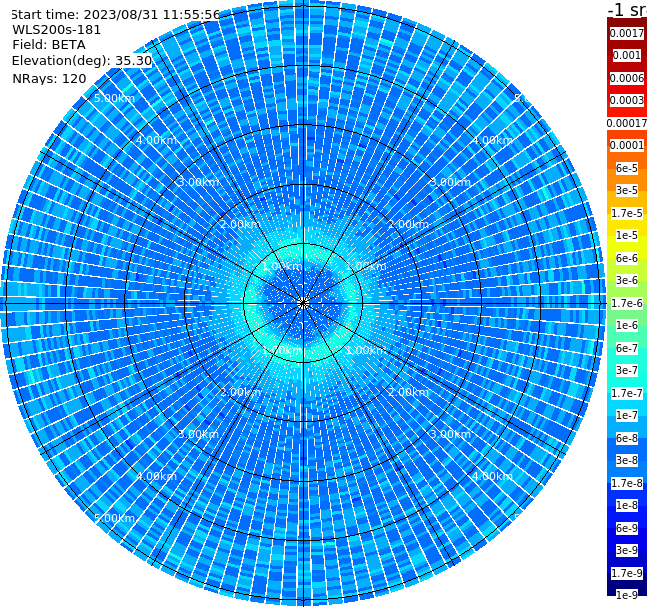
Task: Click the 6e-8 colorbar label
Action: 627,438
